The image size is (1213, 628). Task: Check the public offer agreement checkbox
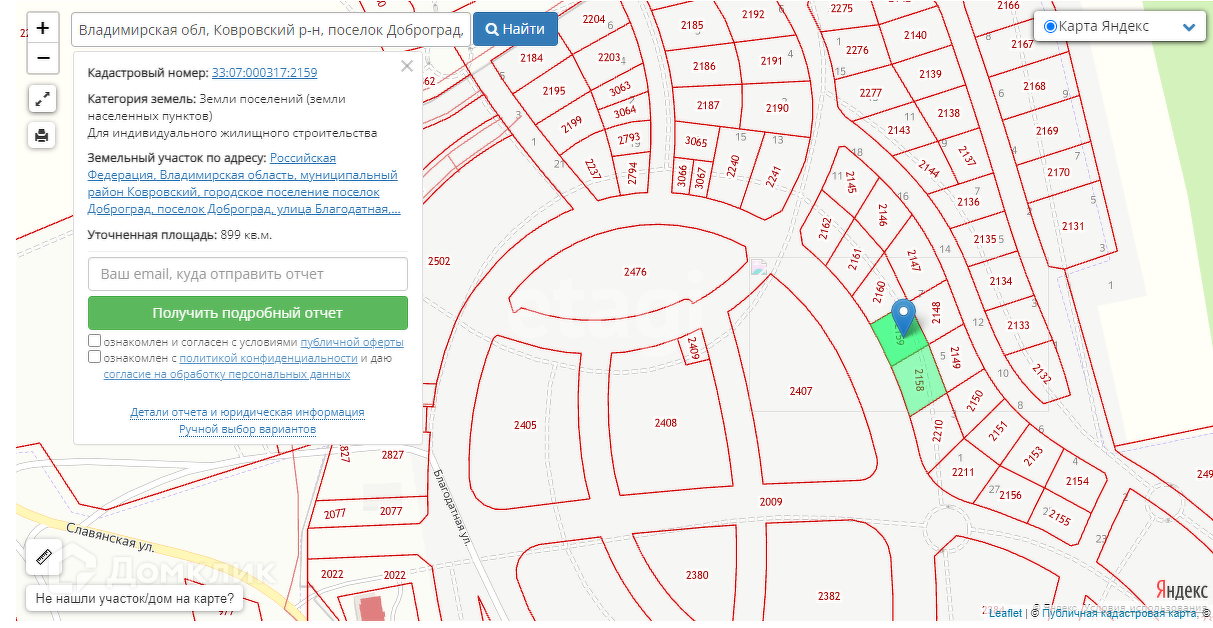(94, 342)
